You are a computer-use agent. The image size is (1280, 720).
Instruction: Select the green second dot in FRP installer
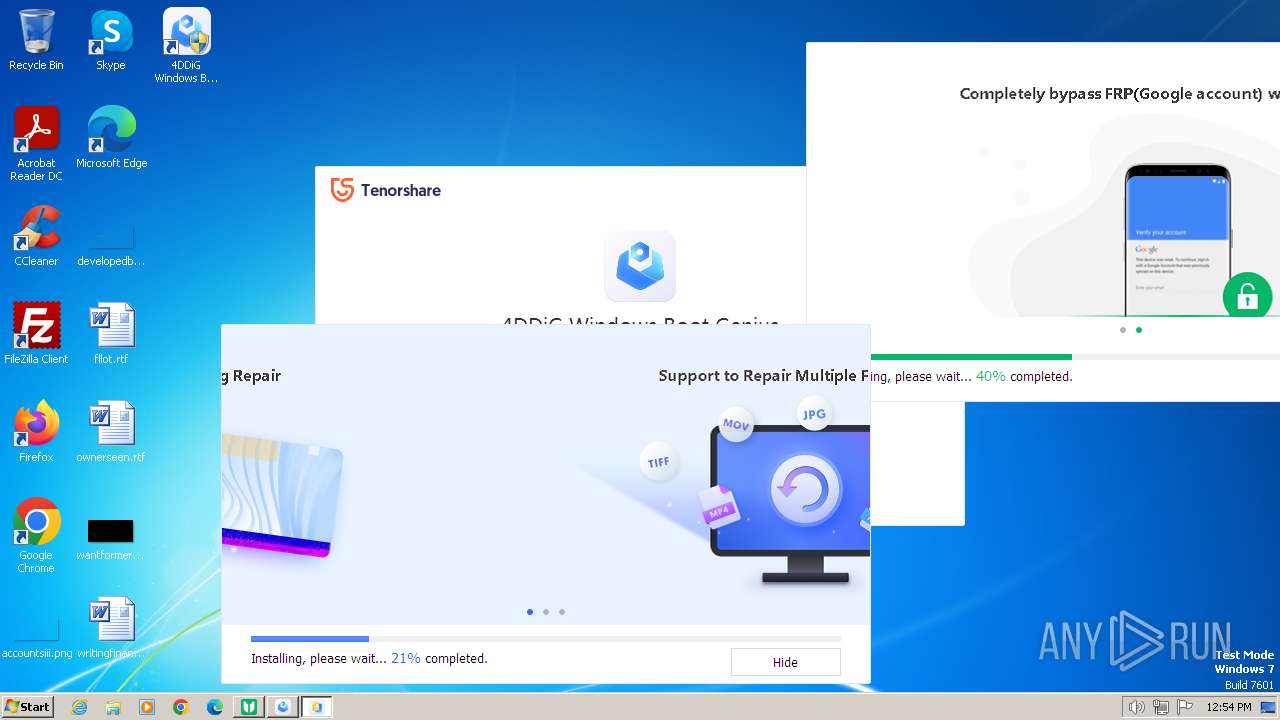pos(1139,330)
